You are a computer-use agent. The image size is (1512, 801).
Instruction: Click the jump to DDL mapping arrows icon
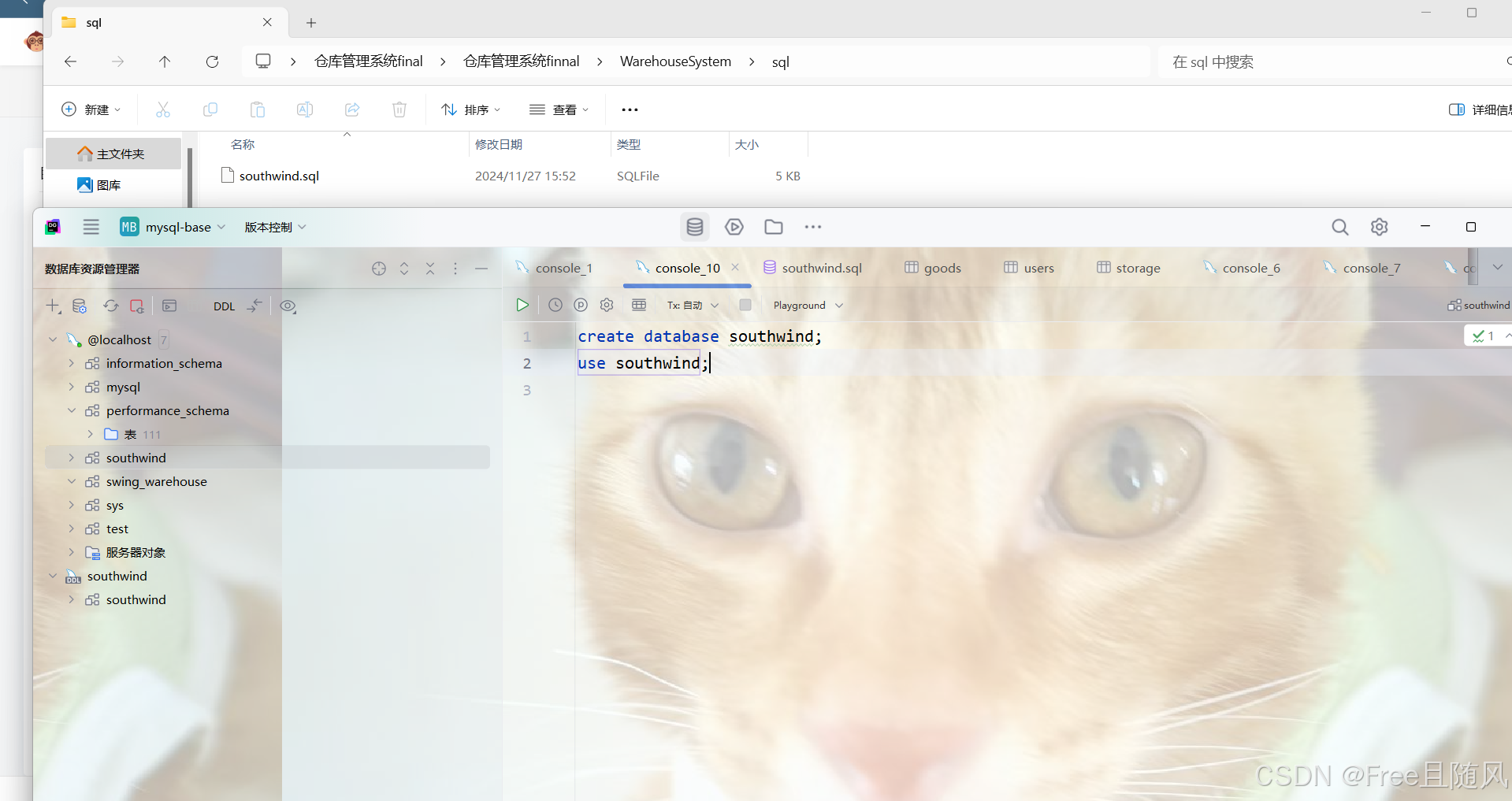coord(254,306)
